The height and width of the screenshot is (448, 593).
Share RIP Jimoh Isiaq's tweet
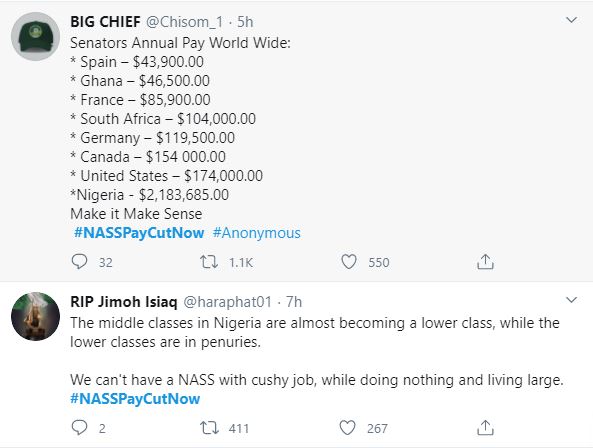485,428
